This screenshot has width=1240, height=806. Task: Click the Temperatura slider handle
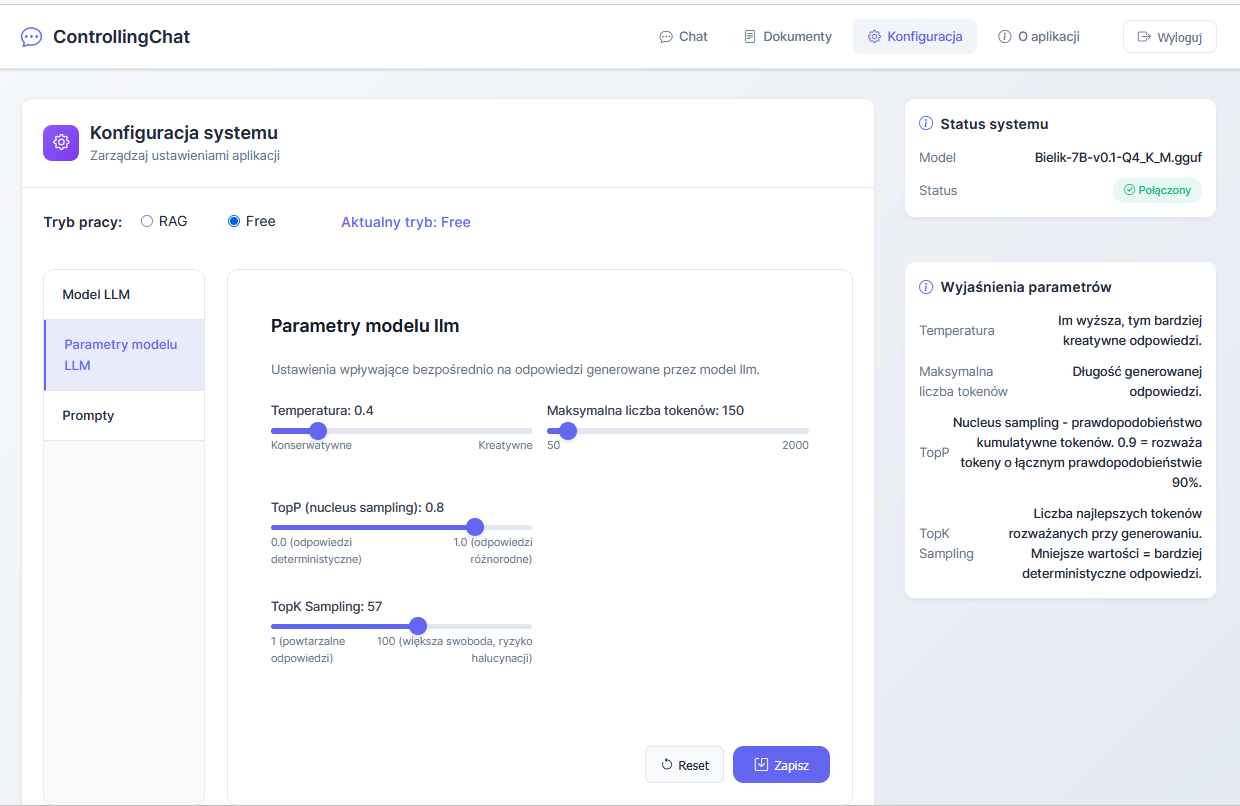point(318,431)
